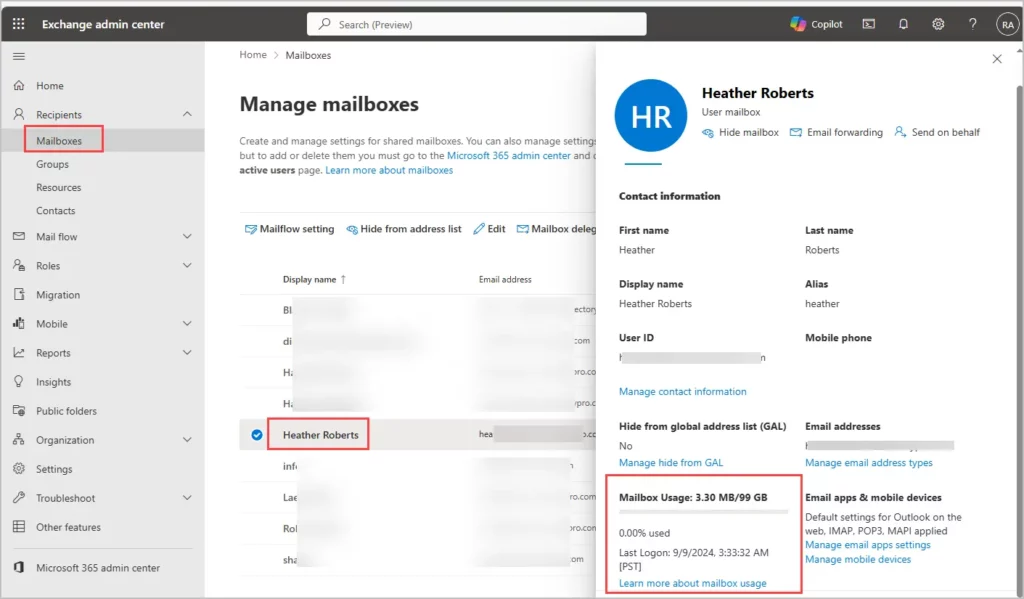
Task: Close the Heather Roberts details pane
Action: pos(997,59)
